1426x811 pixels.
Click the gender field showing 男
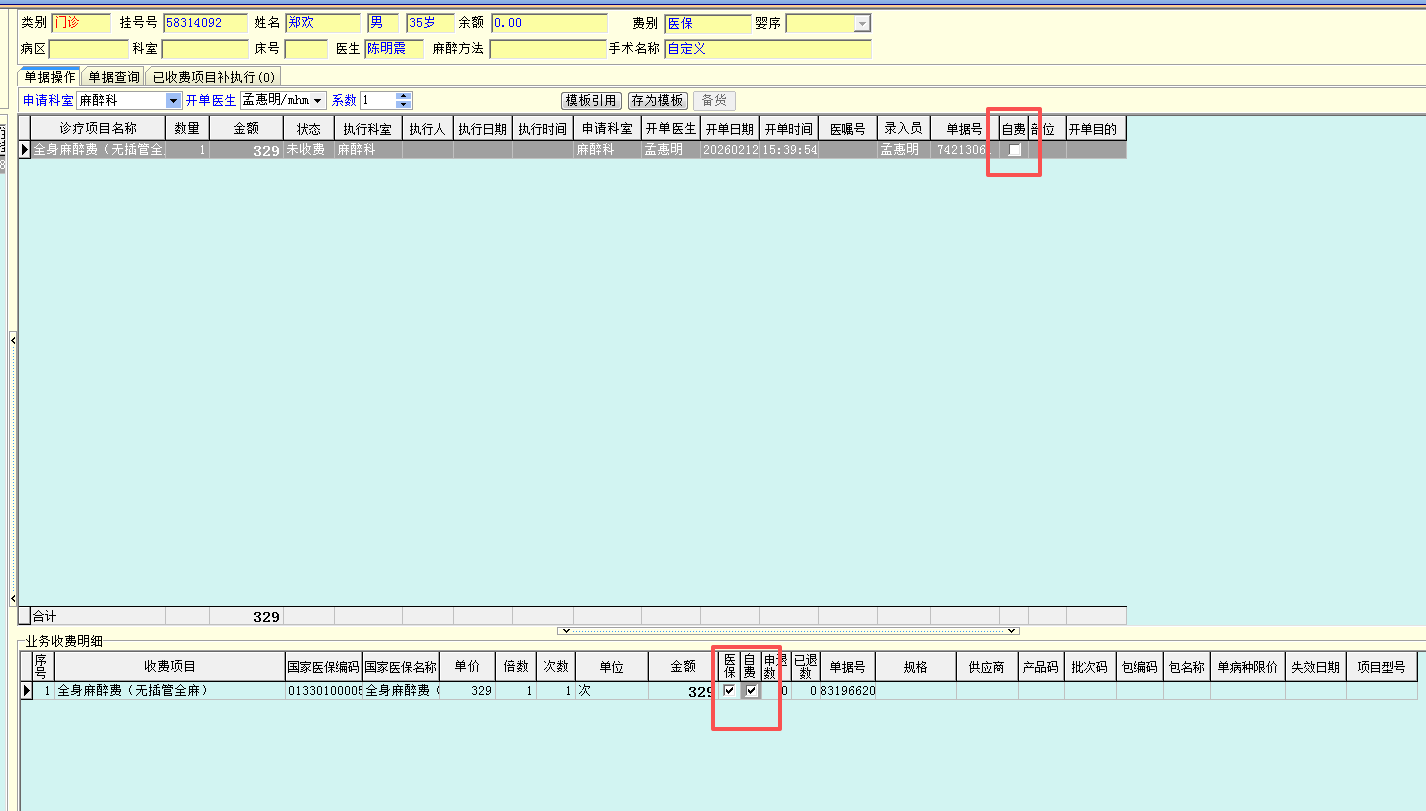(x=383, y=23)
